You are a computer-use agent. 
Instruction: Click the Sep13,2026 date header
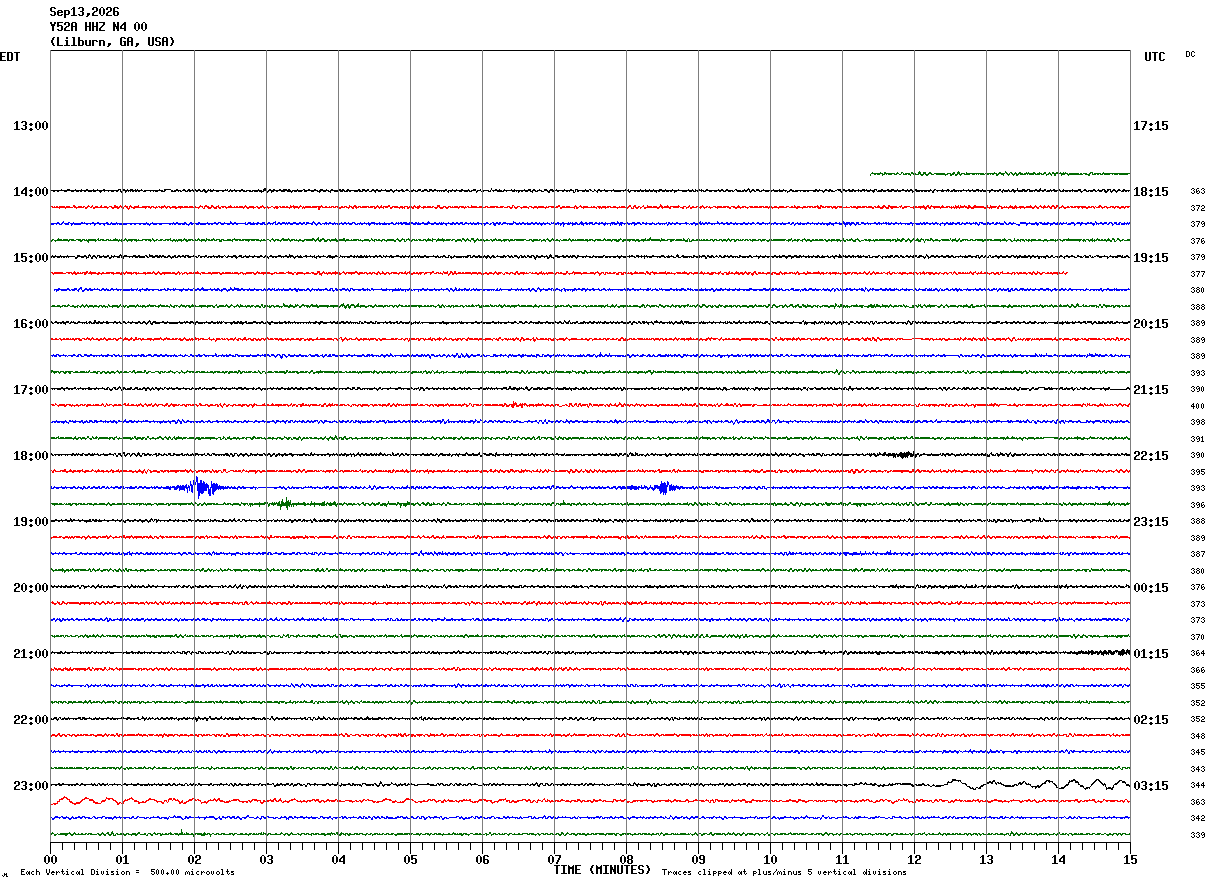[84, 12]
